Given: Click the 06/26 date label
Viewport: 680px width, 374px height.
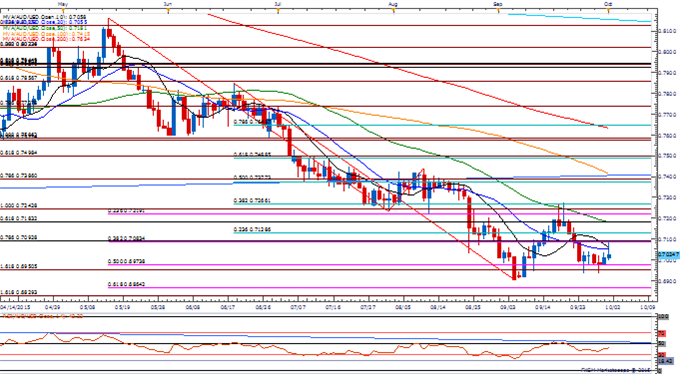Looking at the screenshot, I should coord(263,306).
